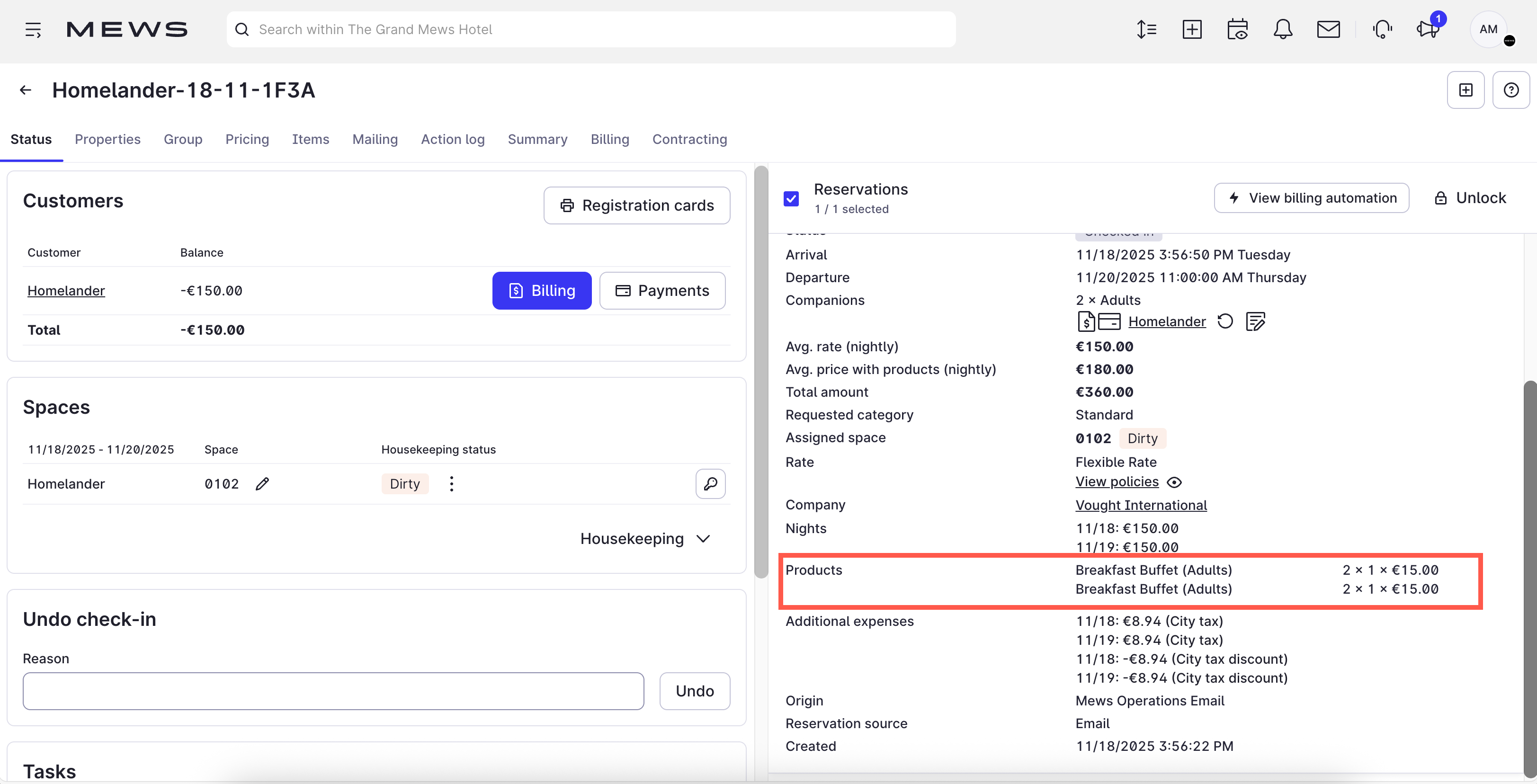
Task: Click View billing automation
Action: pos(1312,198)
